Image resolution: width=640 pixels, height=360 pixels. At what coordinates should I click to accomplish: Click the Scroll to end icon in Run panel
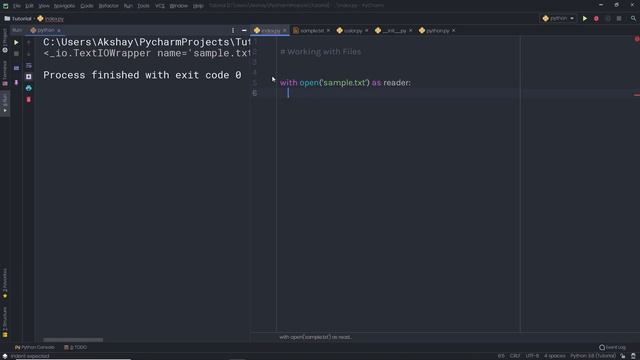[x=29, y=77]
